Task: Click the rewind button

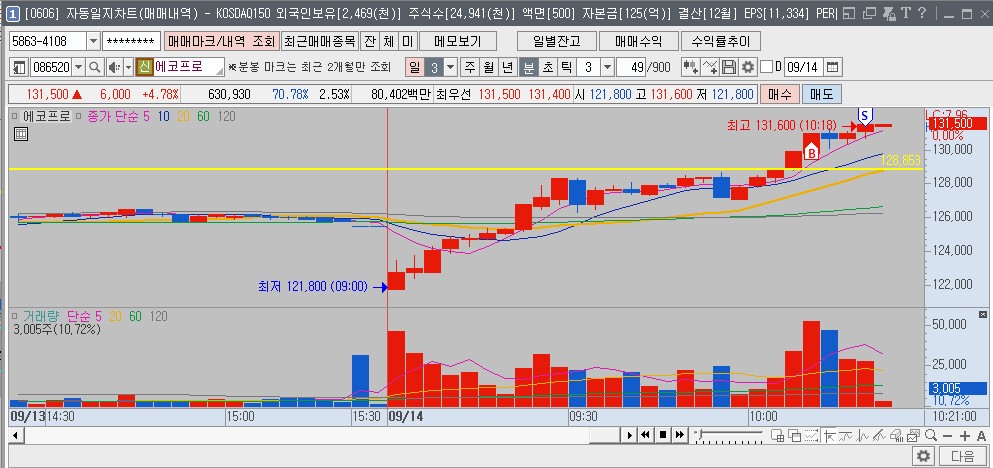Action: (x=645, y=435)
